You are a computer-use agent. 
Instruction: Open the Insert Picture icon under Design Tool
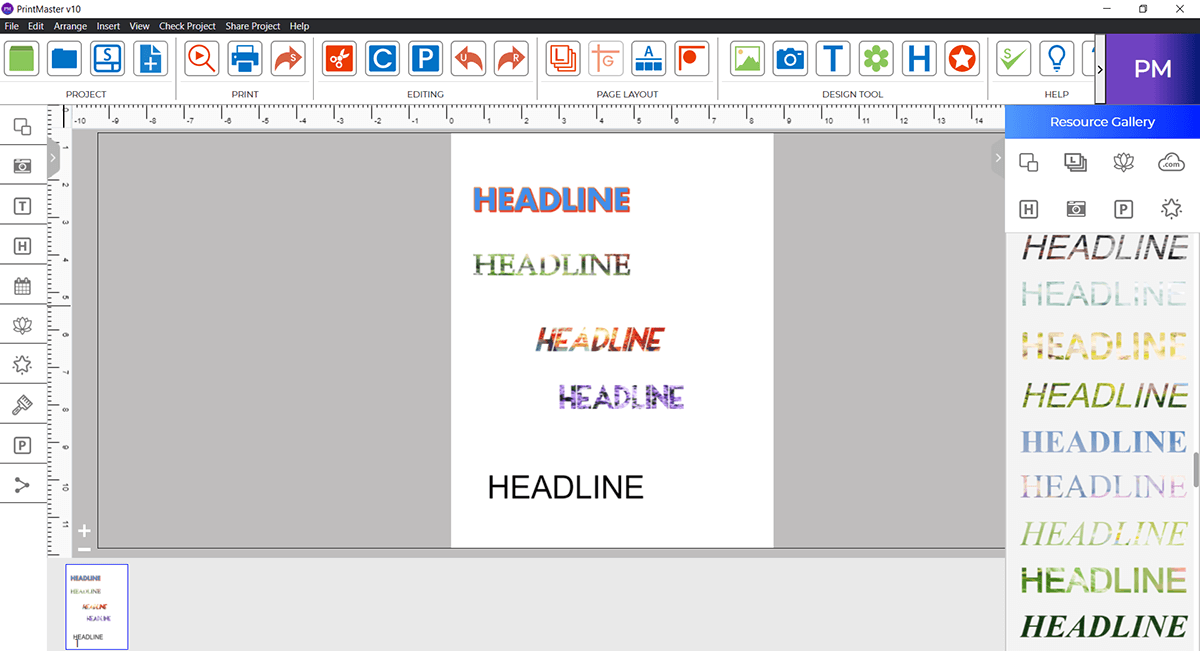(x=746, y=58)
